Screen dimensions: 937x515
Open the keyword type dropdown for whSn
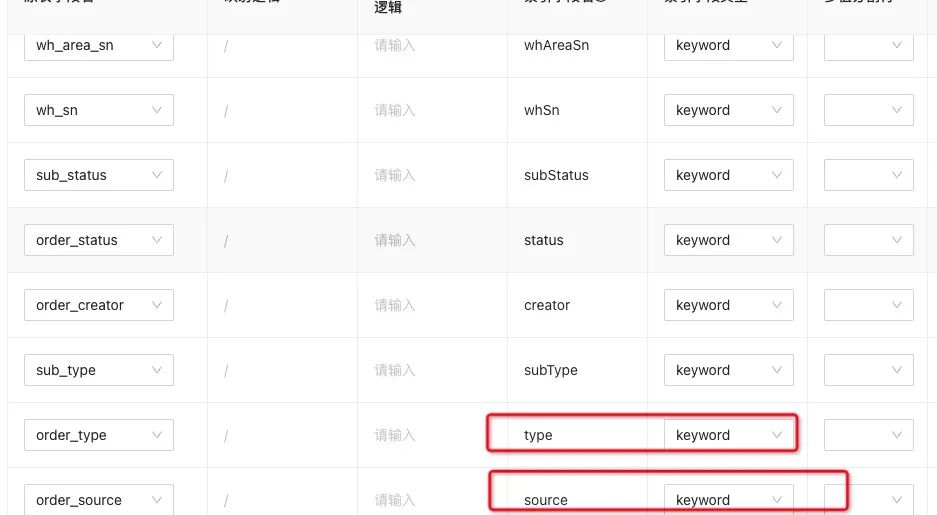tap(728, 110)
